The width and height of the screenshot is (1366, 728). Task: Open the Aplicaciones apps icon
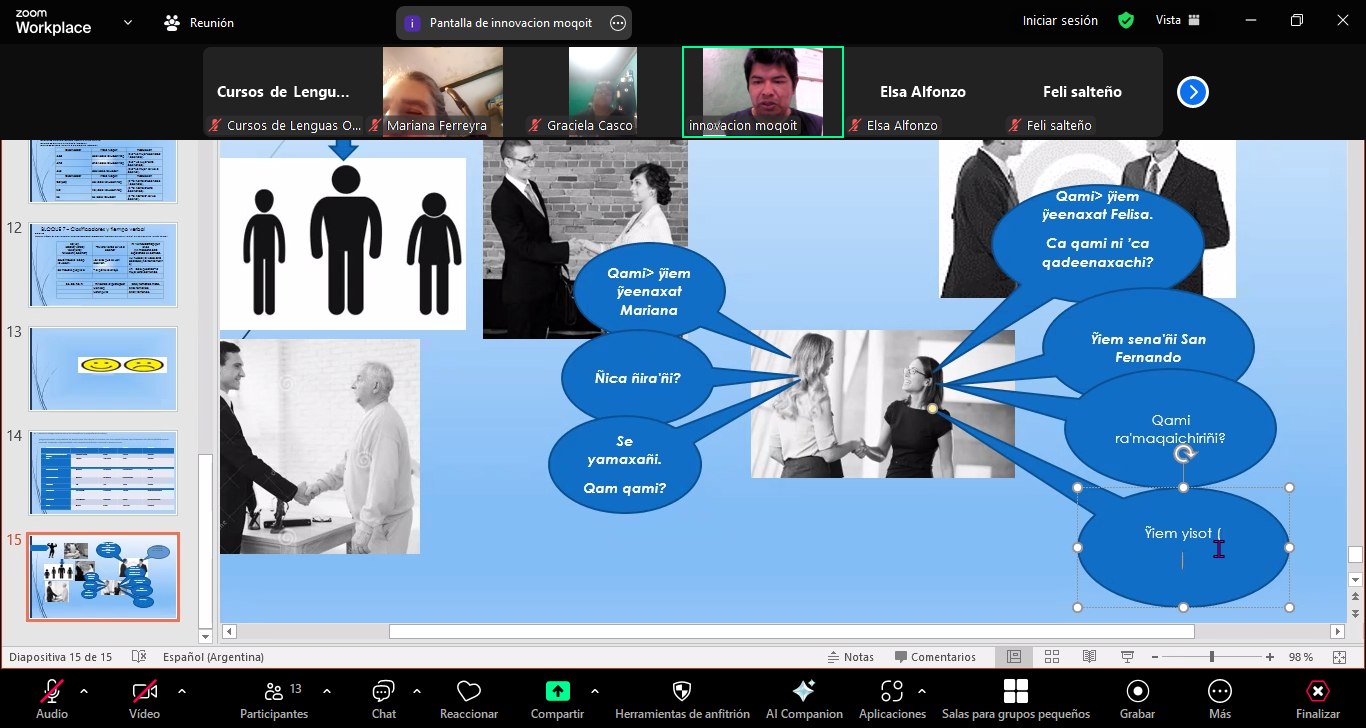coord(891,692)
